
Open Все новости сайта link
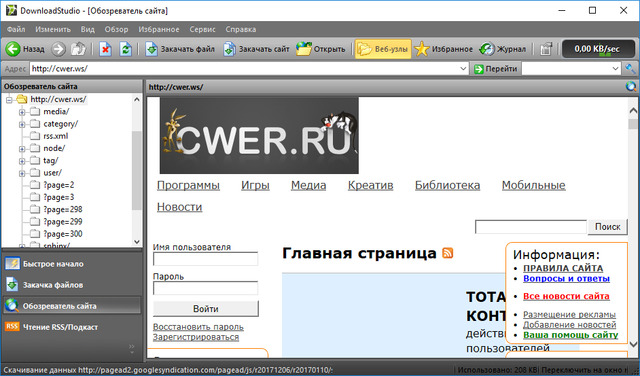click(567, 296)
